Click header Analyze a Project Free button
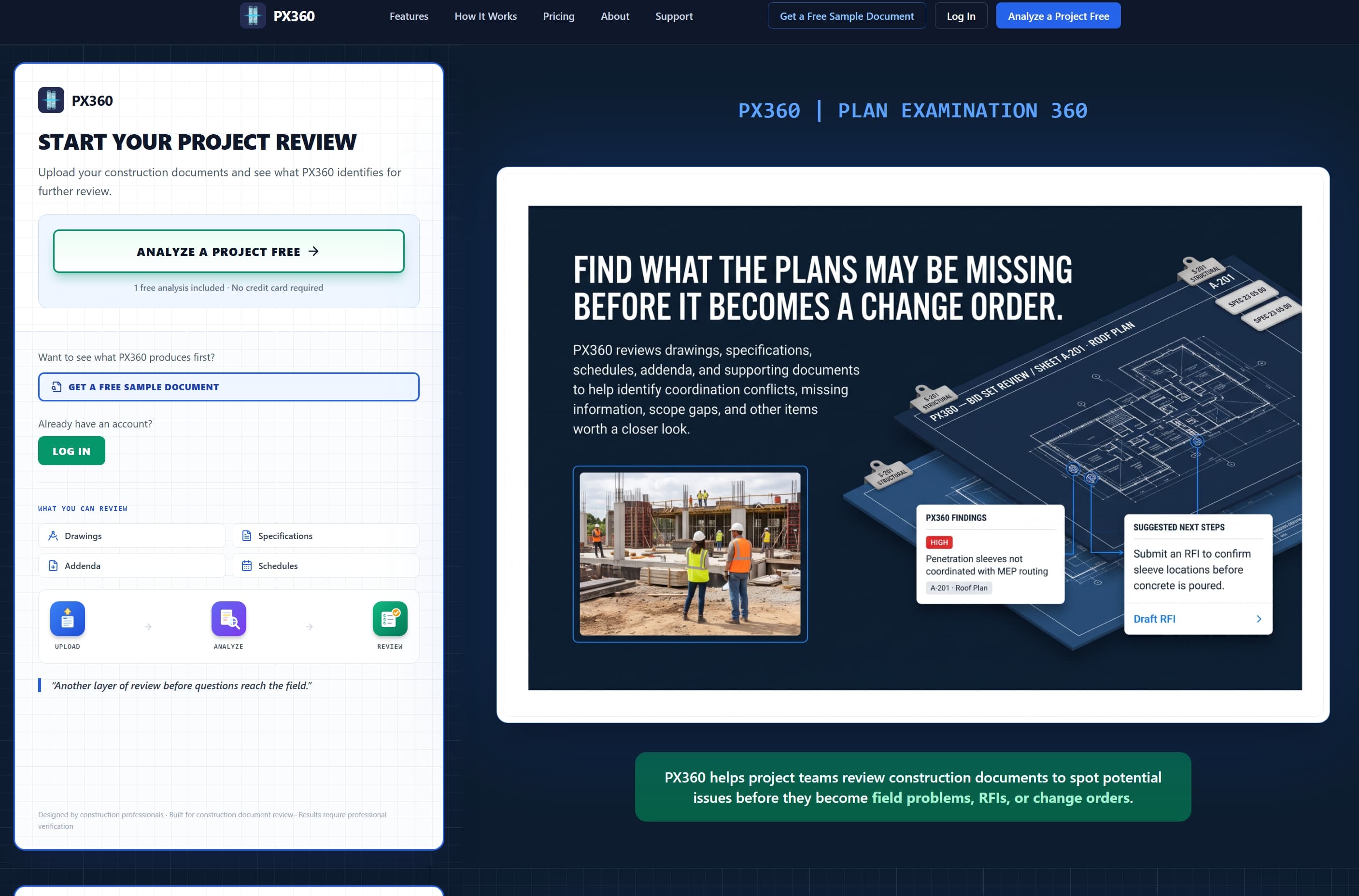This screenshot has height=896, width=1359. pyautogui.click(x=1058, y=15)
